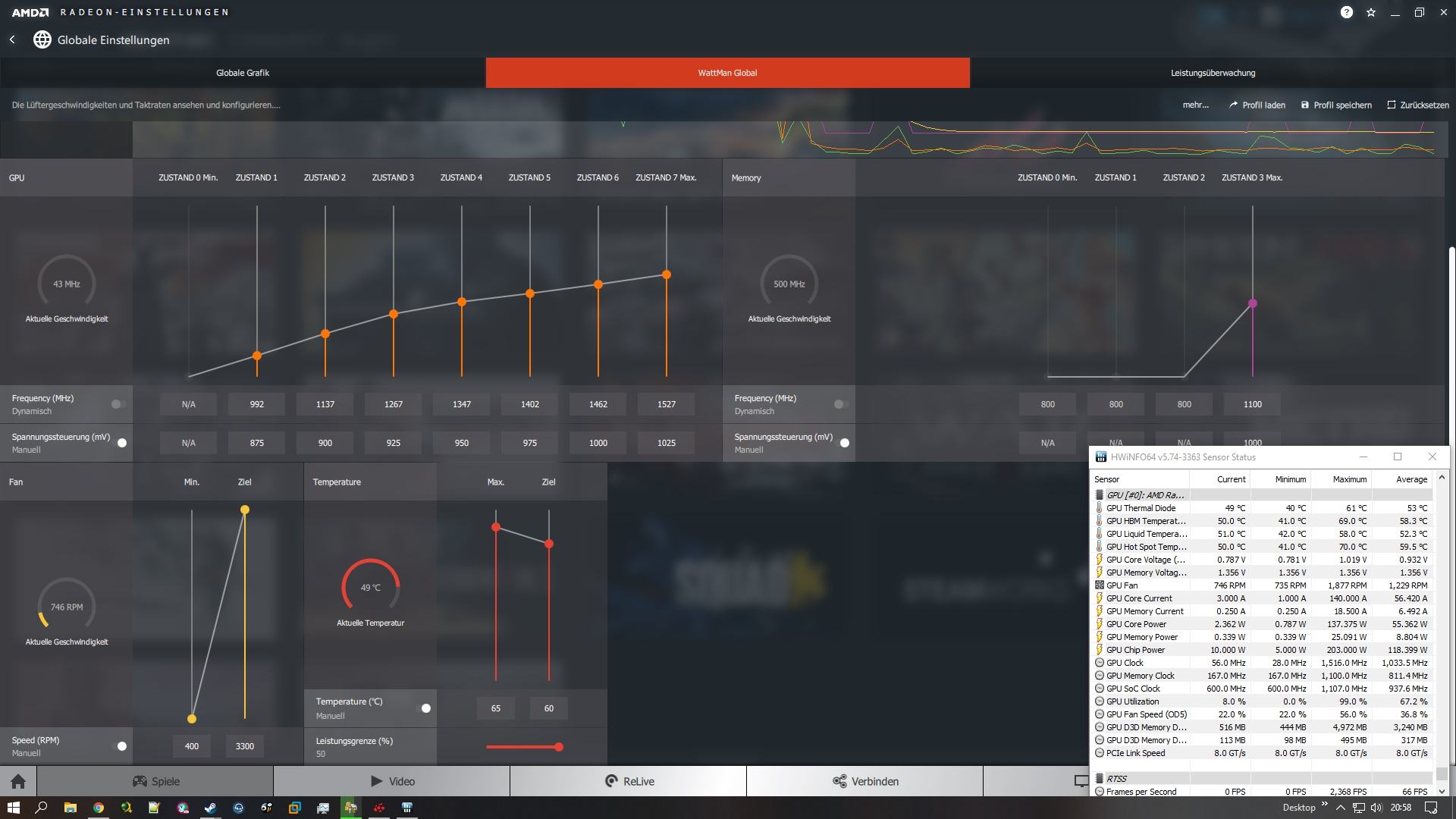The height and width of the screenshot is (819, 1456).
Task: Click Profil laden
Action: 1257,105
